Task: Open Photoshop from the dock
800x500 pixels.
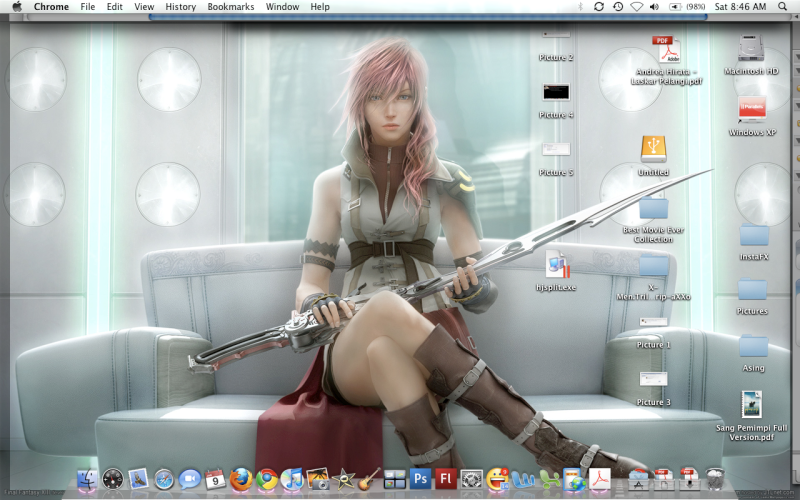Action: point(420,480)
